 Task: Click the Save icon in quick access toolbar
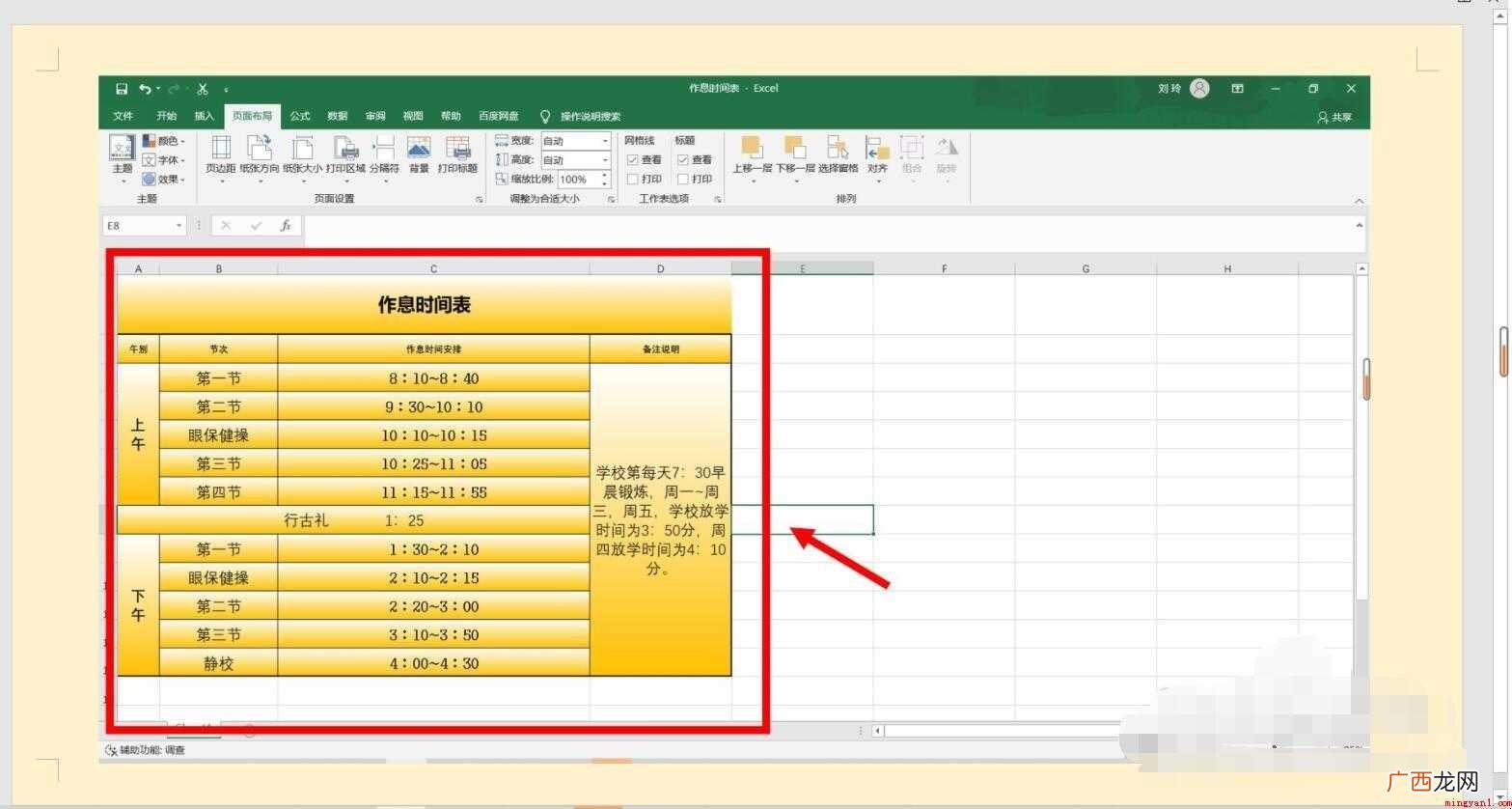pyautogui.click(x=122, y=89)
